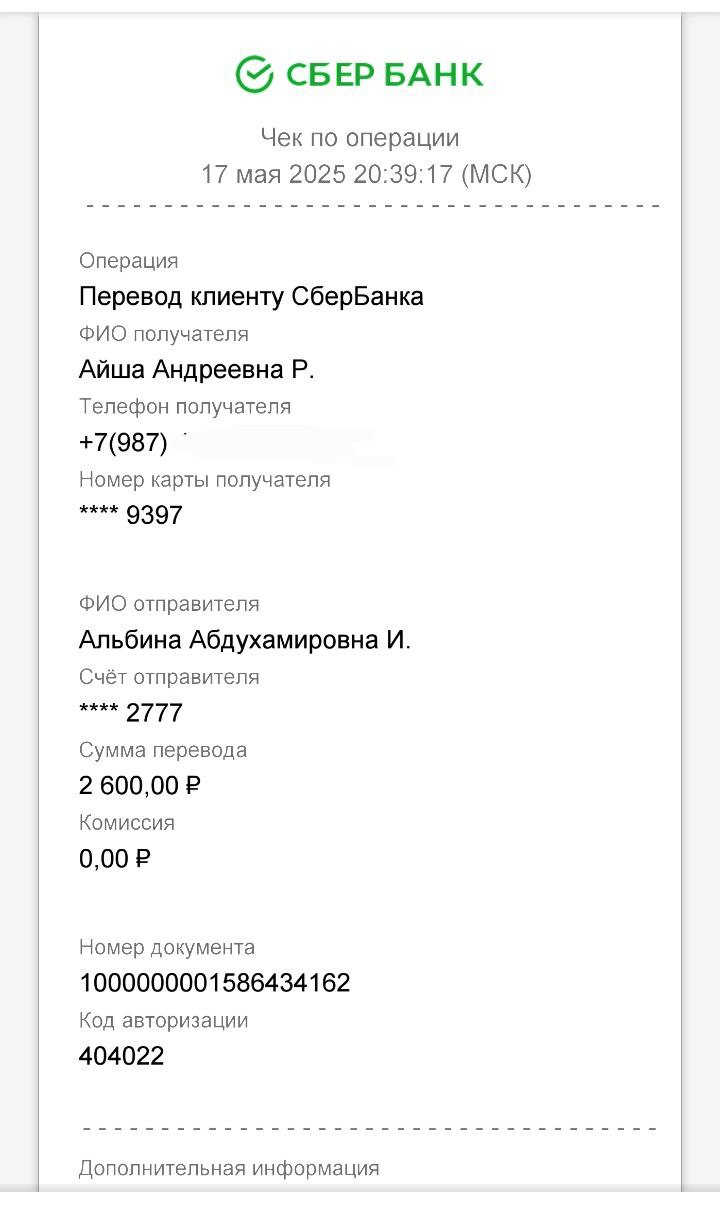The height and width of the screenshot is (1216, 720).
Task: Click the transfer amount 2 600,00 ₽
Action: click(x=140, y=786)
